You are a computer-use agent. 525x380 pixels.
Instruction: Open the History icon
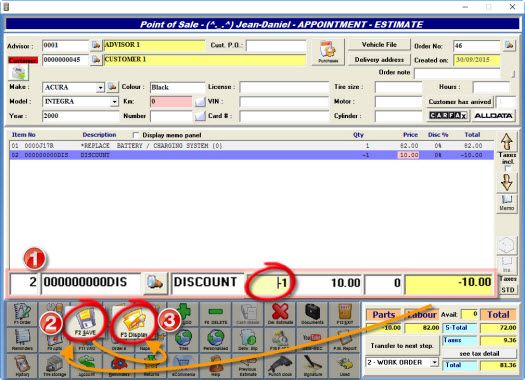22,366
